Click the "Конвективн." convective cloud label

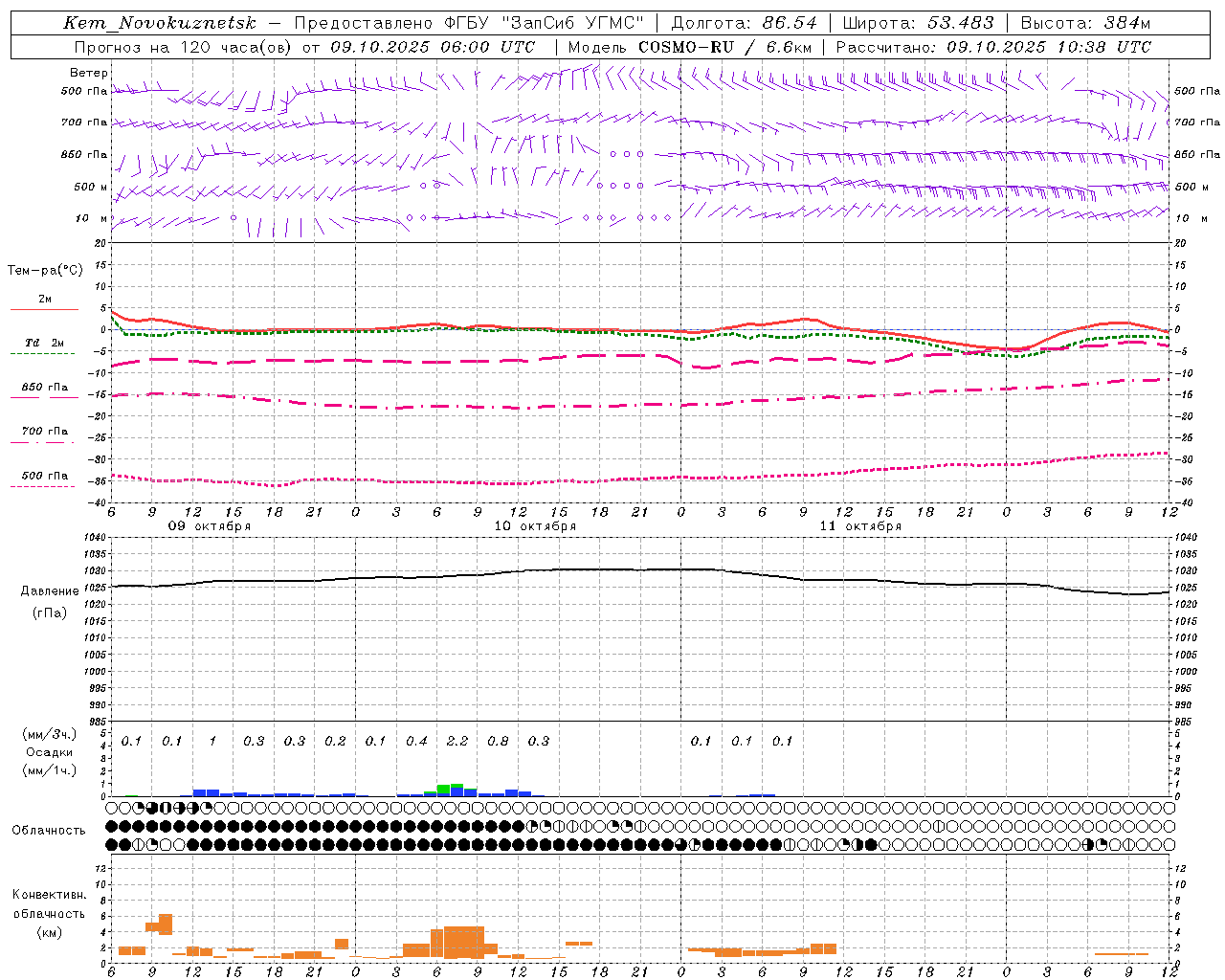click(49, 895)
